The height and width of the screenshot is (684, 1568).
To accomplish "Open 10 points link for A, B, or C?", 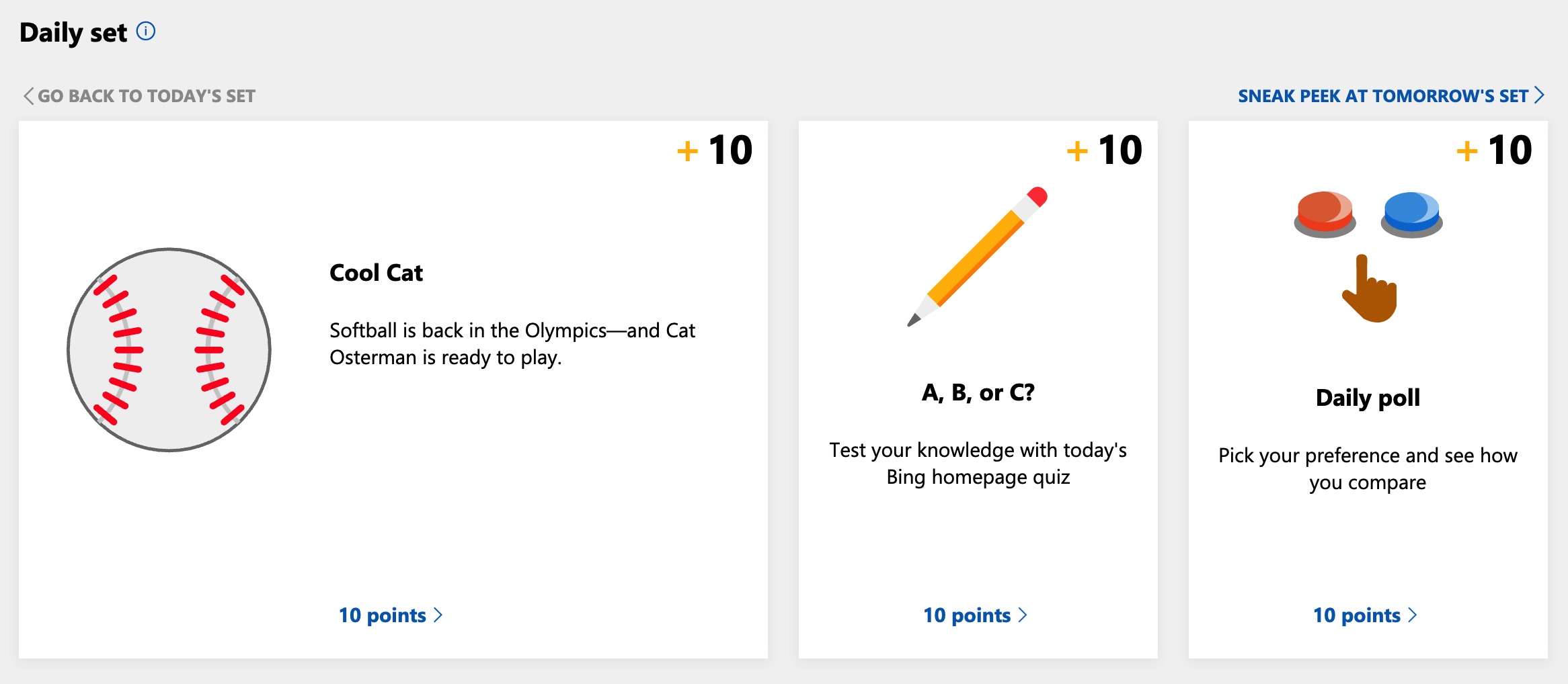I will 967,615.
